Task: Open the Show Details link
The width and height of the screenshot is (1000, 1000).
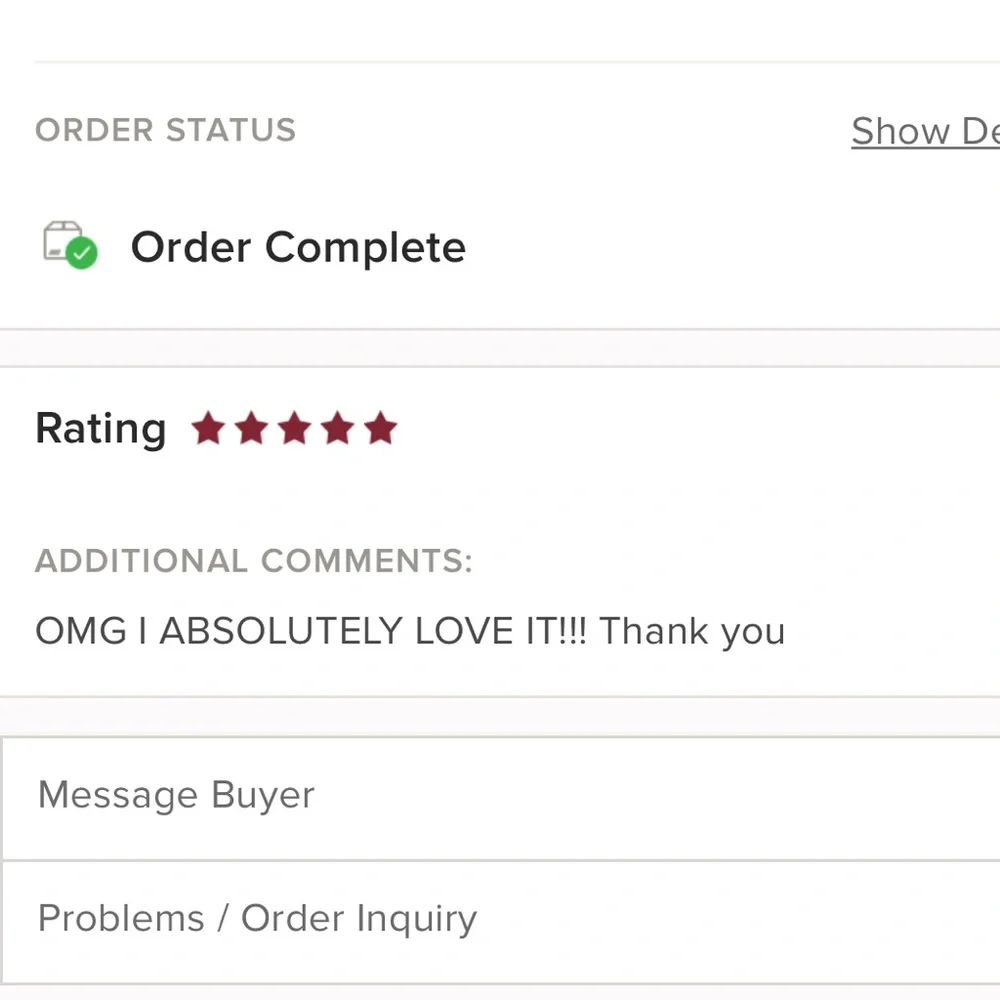Action: coord(925,131)
